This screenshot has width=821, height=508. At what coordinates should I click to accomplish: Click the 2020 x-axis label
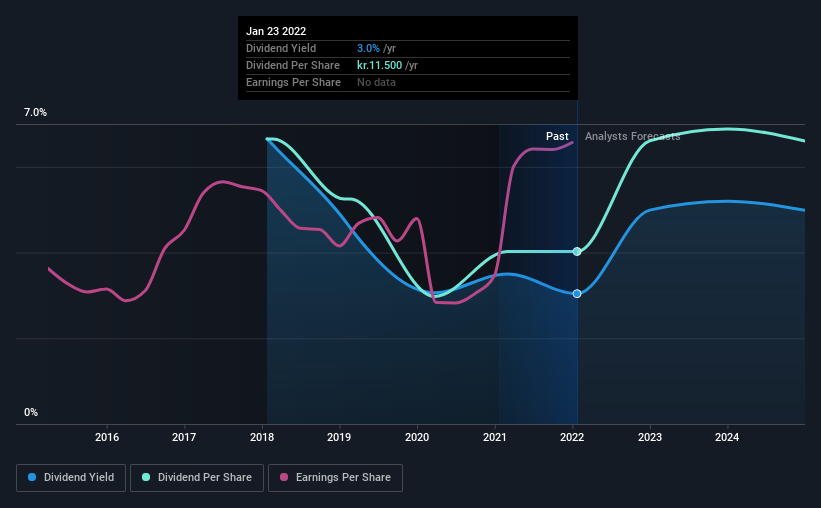point(417,437)
